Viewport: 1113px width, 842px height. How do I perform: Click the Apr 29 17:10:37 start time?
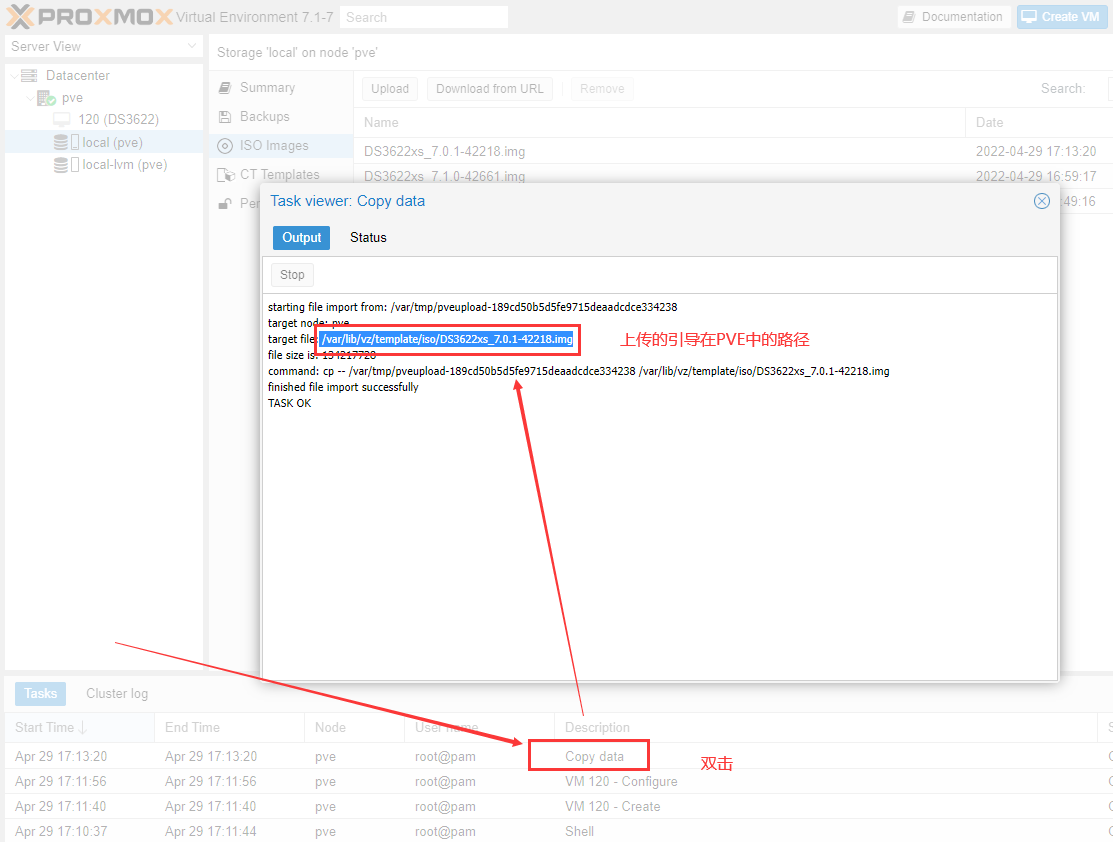[x=61, y=831]
